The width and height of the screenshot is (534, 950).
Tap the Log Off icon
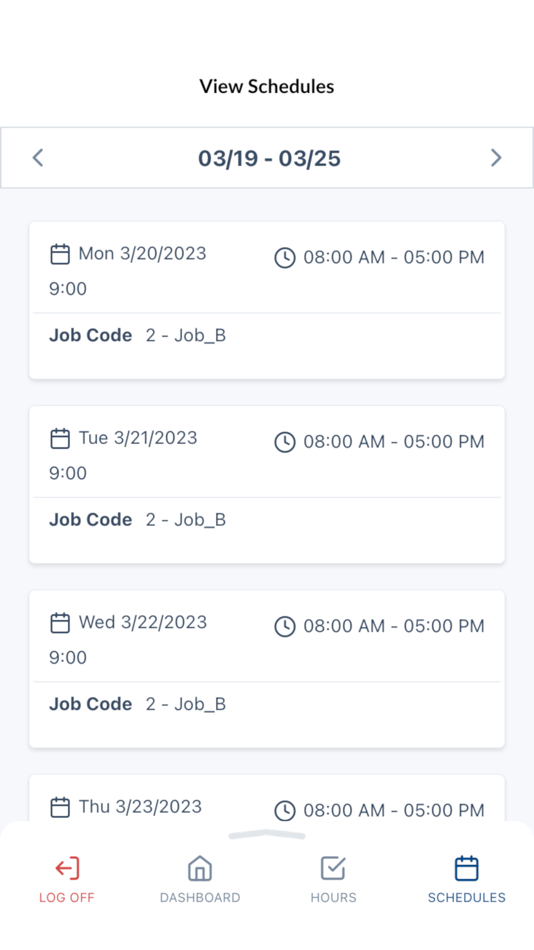(67, 868)
